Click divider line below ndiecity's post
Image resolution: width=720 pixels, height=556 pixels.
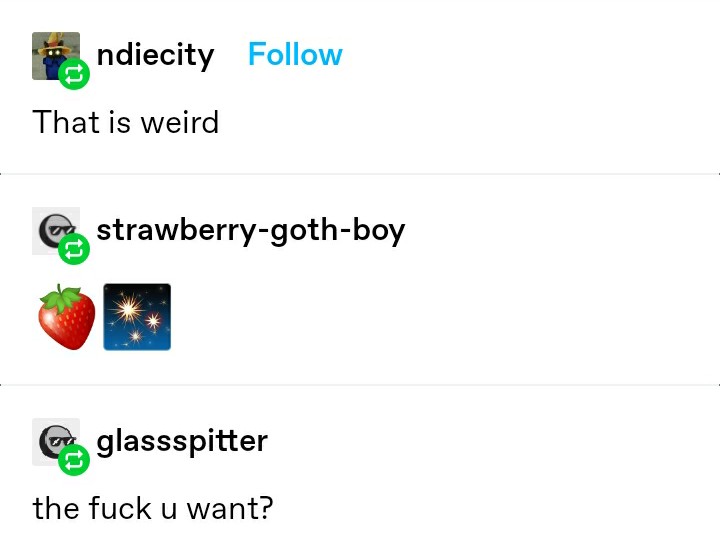(360, 174)
